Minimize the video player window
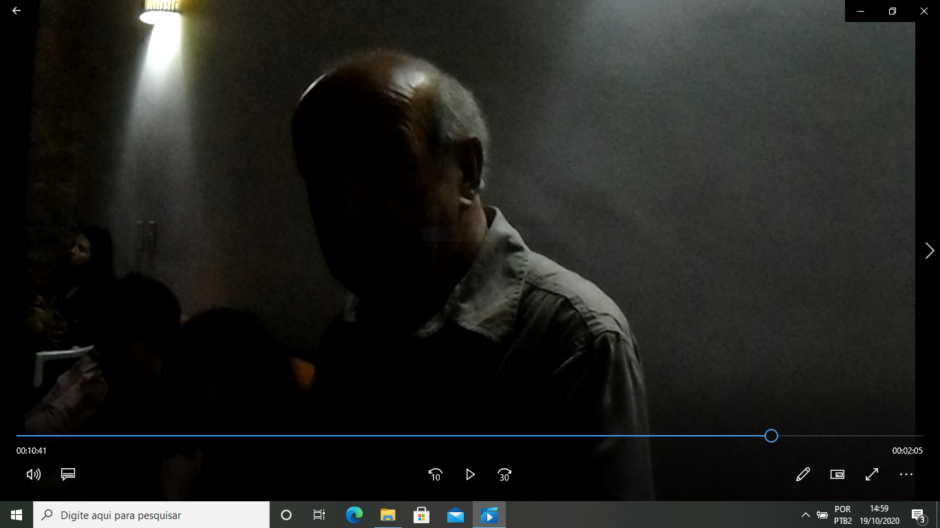 tap(861, 11)
